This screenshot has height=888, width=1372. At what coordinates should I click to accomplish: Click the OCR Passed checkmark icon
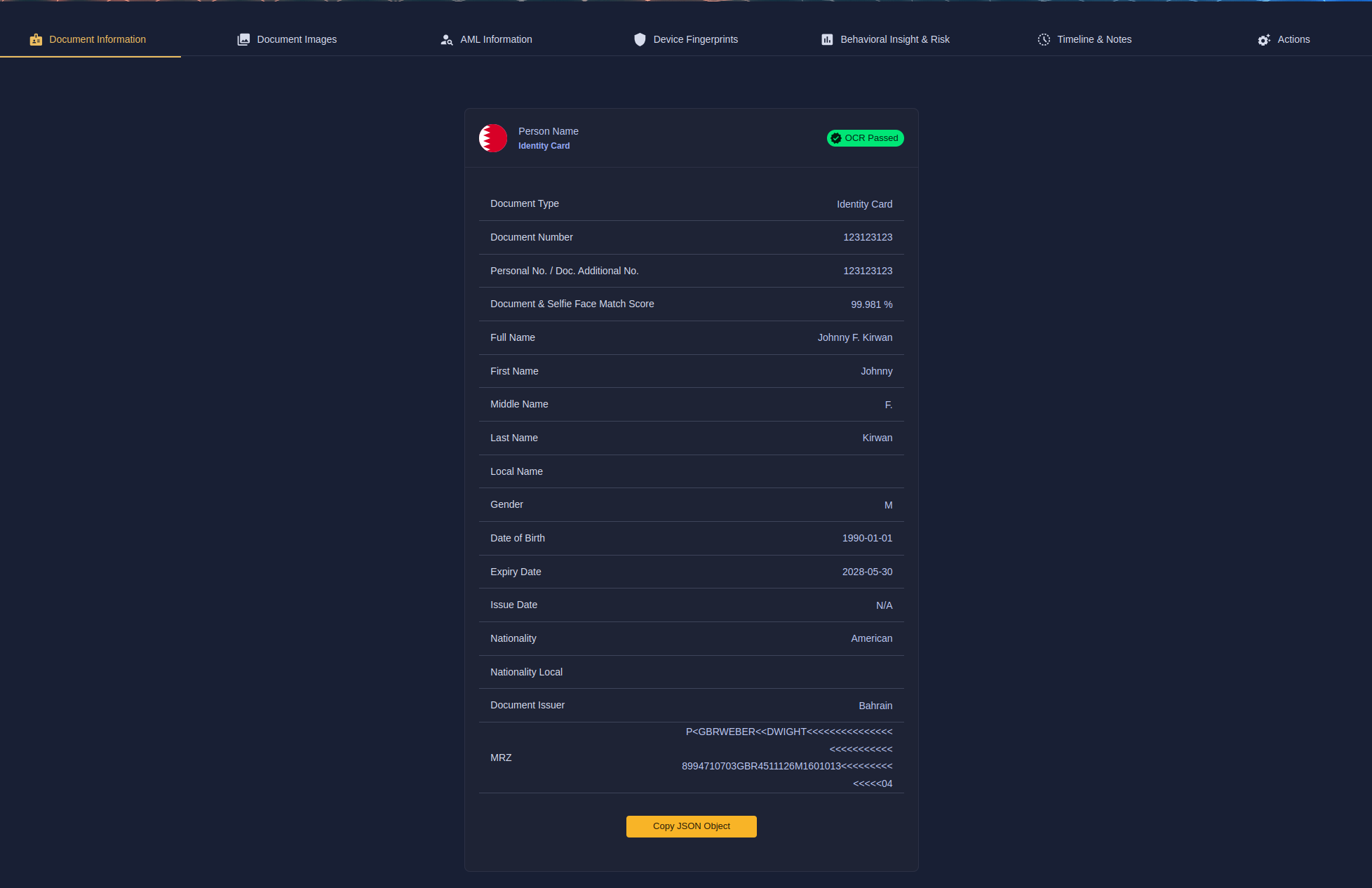tap(836, 138)
